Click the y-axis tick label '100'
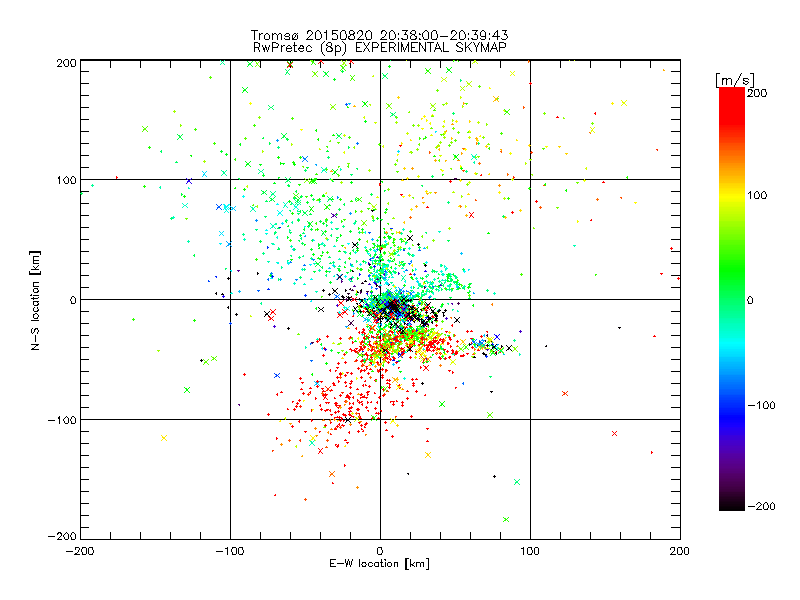The width and height of the screenshot is (800, 600). tap(66, 180)
